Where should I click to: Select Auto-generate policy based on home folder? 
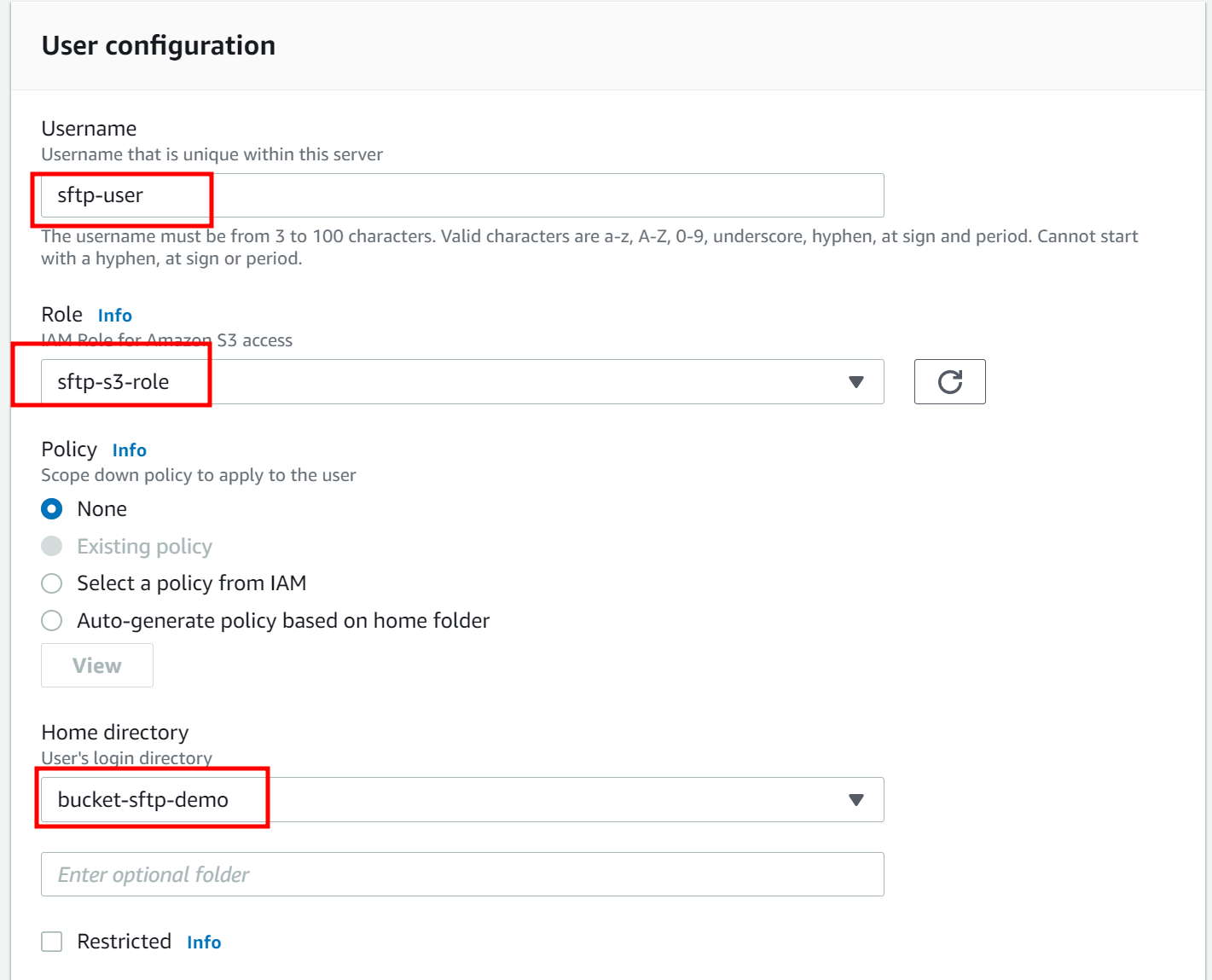coord(52,621)
